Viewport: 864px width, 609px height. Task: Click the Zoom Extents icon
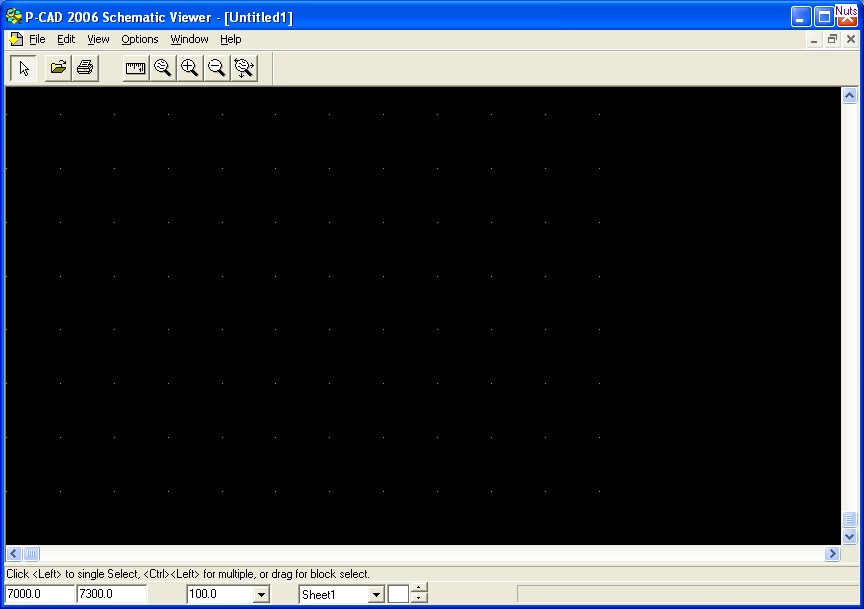coord(243,68)
